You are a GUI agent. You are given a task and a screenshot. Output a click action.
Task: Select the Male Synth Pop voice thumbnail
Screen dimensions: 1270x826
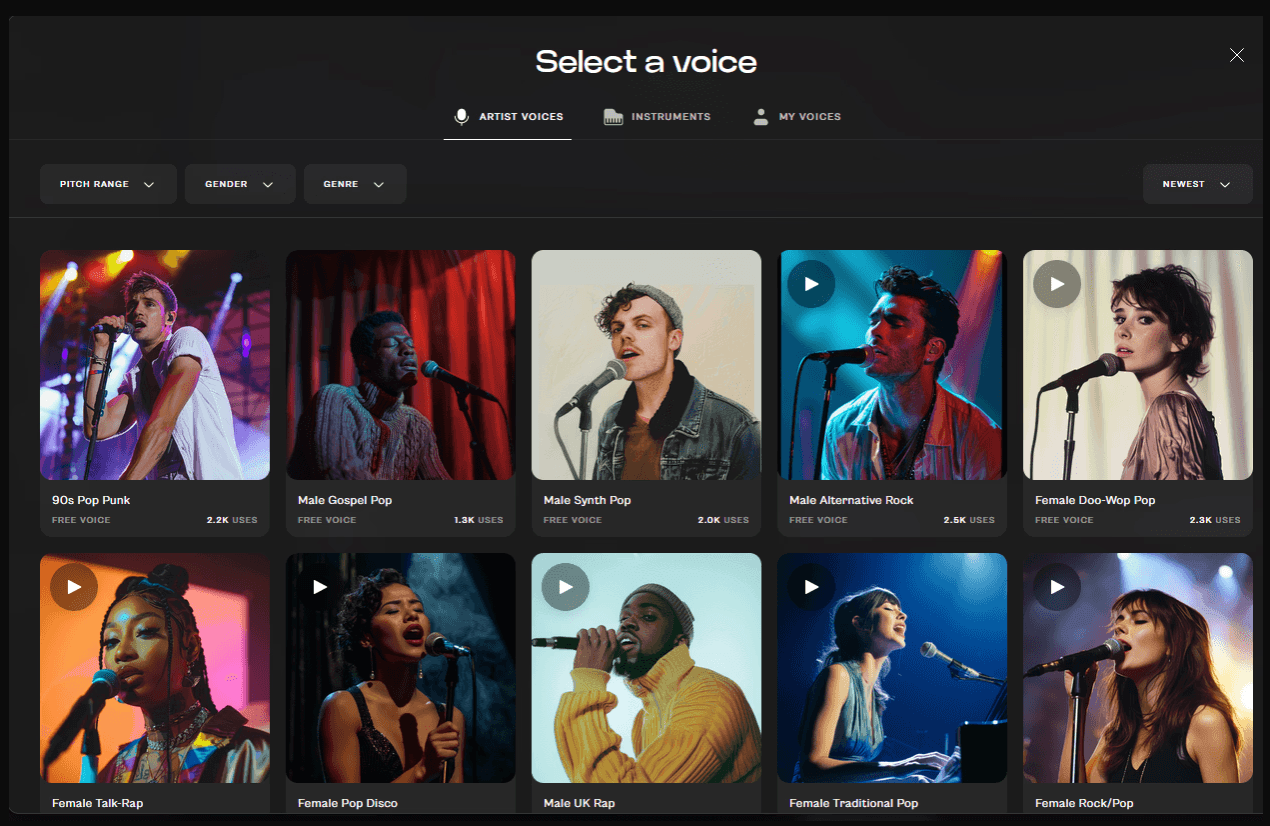[646, 364]
